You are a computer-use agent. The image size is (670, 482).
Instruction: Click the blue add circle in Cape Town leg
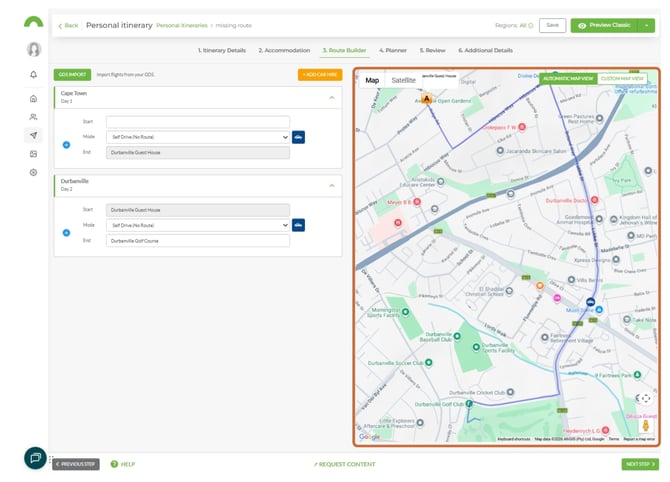pyautogui.click(x=66, y=145)
